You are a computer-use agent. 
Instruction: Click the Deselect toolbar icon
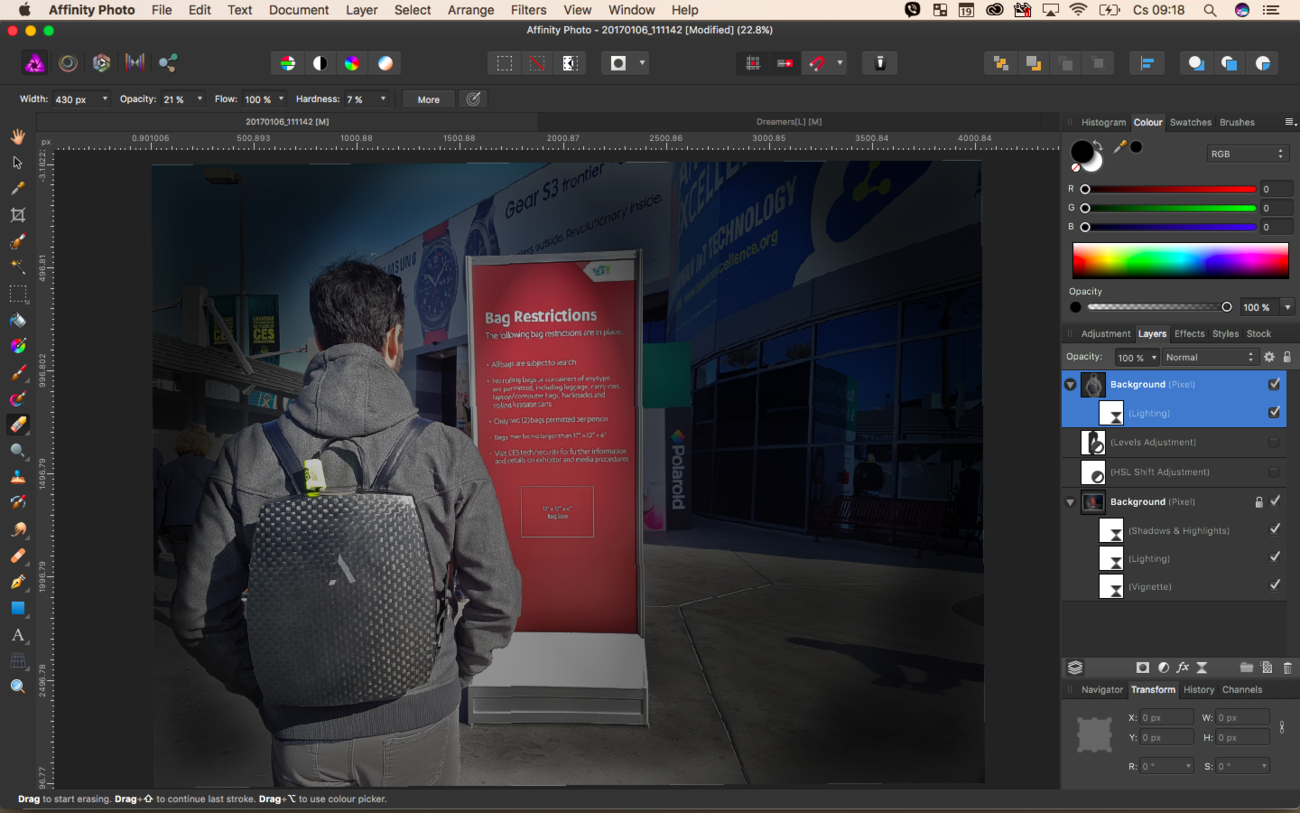pos(537,63)
